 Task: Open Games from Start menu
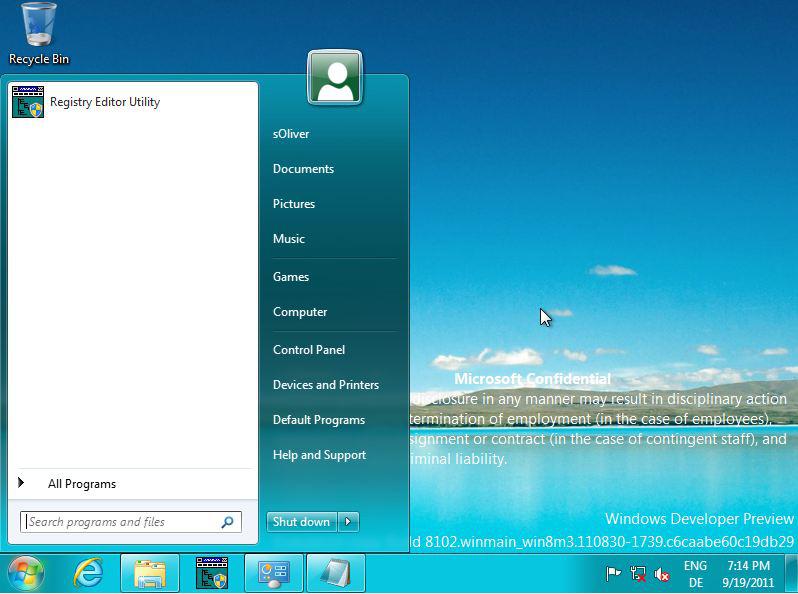(x=291, y=277)
